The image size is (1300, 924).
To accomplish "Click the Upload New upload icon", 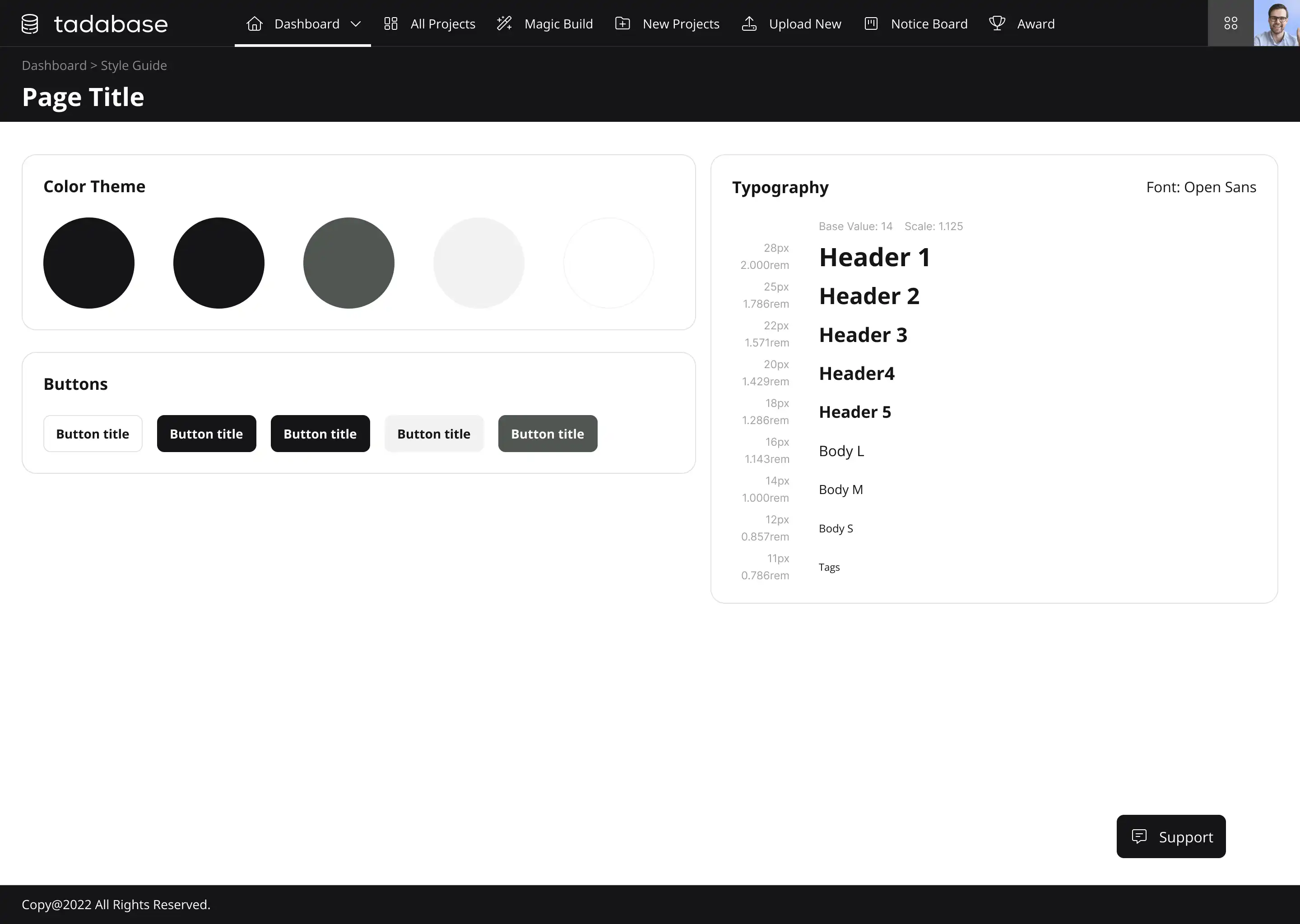I will pyautogui.click(x=749, y=23).
